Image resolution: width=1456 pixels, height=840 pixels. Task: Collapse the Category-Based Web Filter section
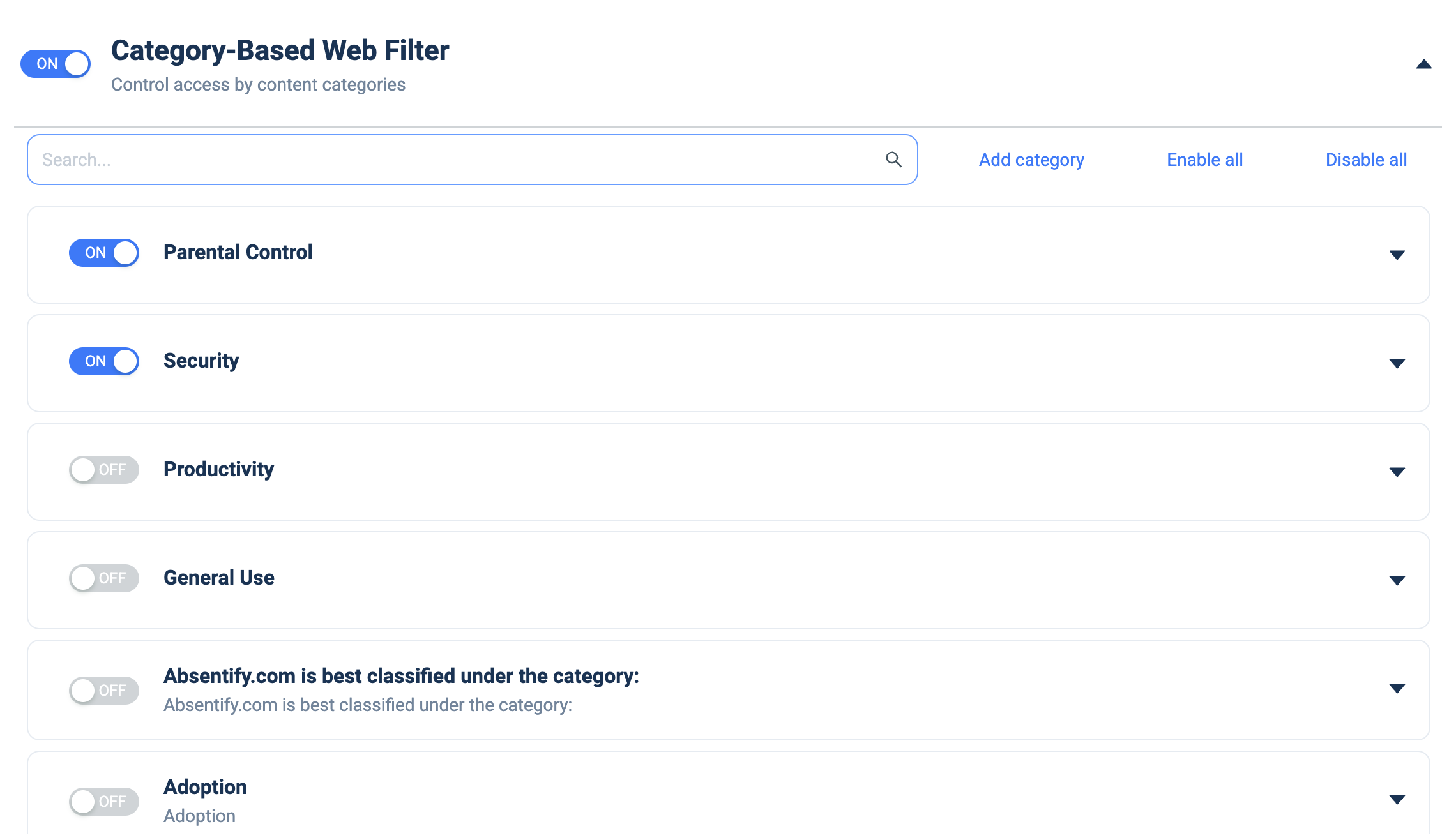1423,64
